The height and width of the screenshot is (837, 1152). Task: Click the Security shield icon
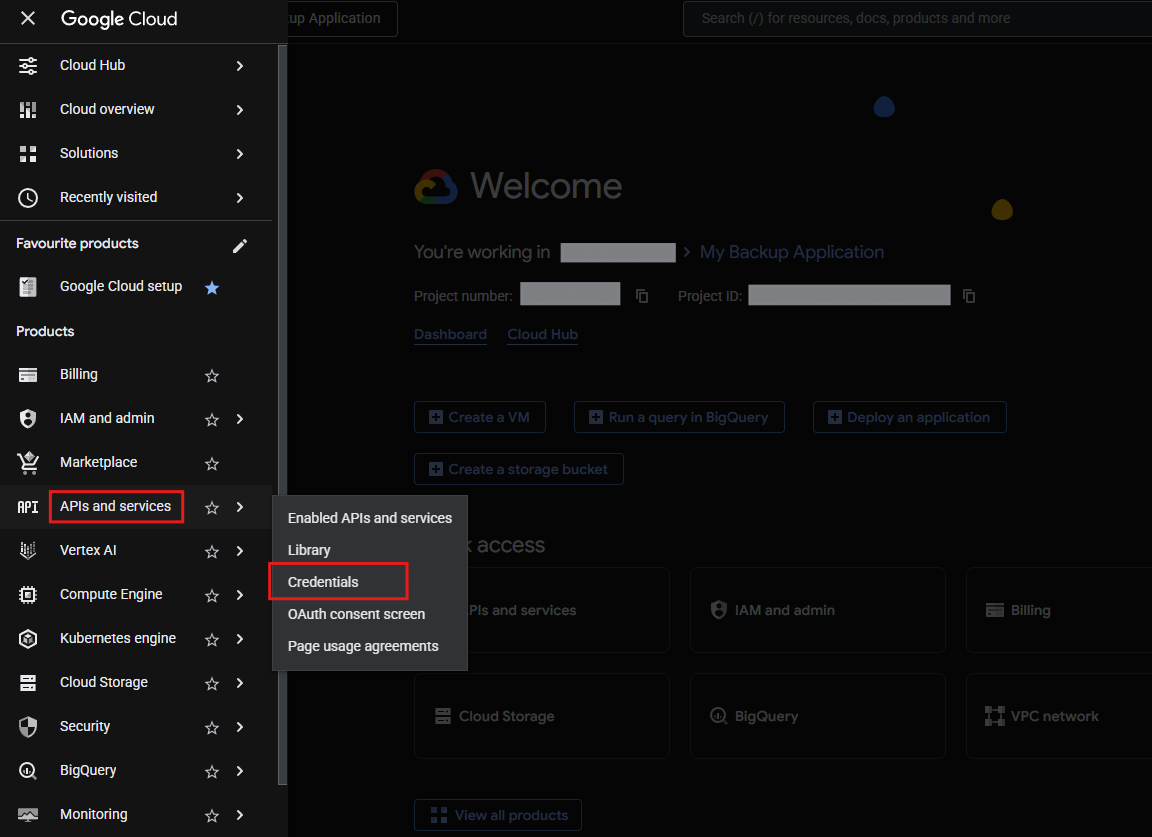[28, 727]
